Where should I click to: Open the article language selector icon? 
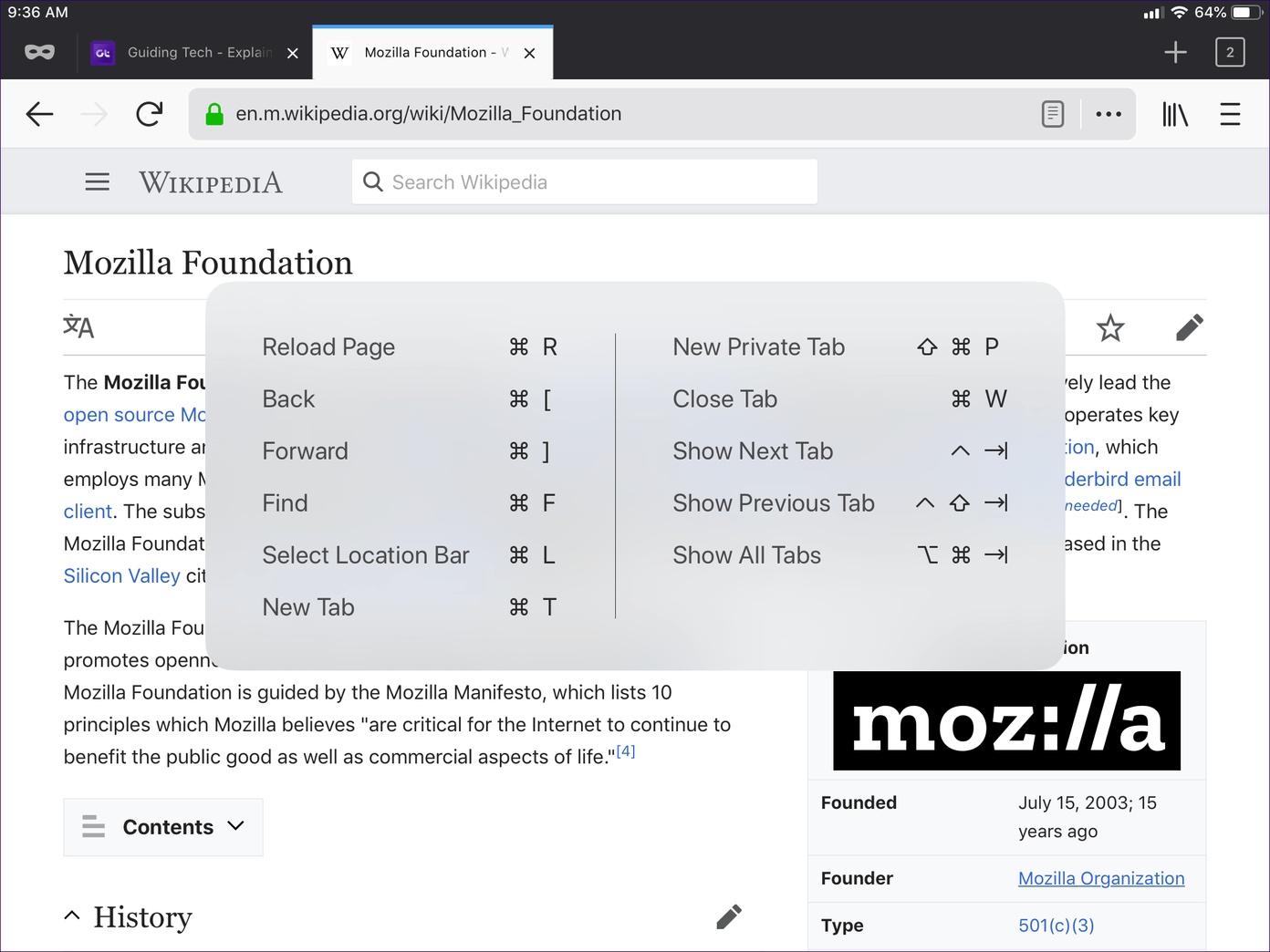[78, 326]
